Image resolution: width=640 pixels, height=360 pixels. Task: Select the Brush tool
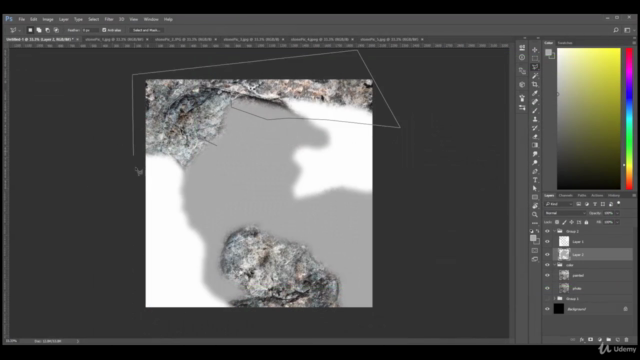[535, 111]
